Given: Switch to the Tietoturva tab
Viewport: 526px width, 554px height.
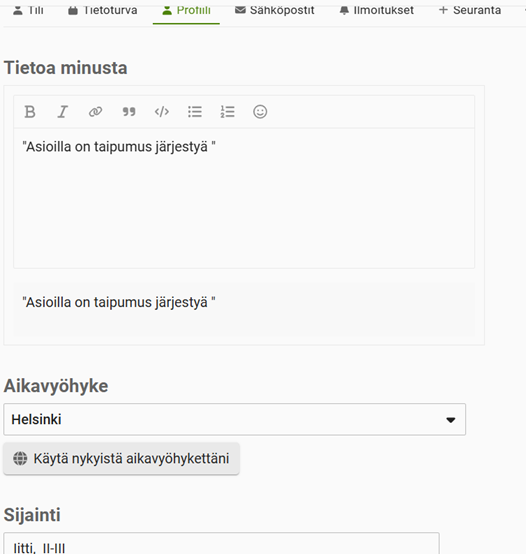Looking at the screenshot, I should pos(102,11).
